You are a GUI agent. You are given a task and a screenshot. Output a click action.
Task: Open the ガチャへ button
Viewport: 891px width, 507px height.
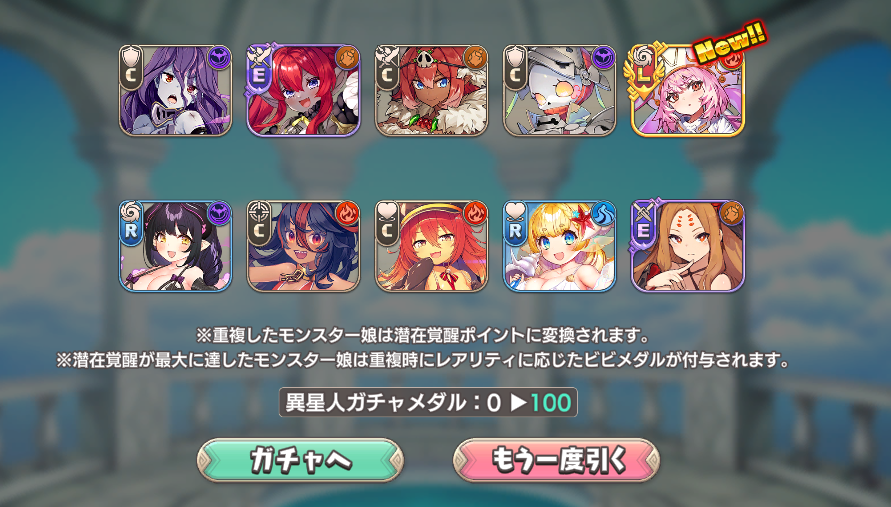click(300, 460)
